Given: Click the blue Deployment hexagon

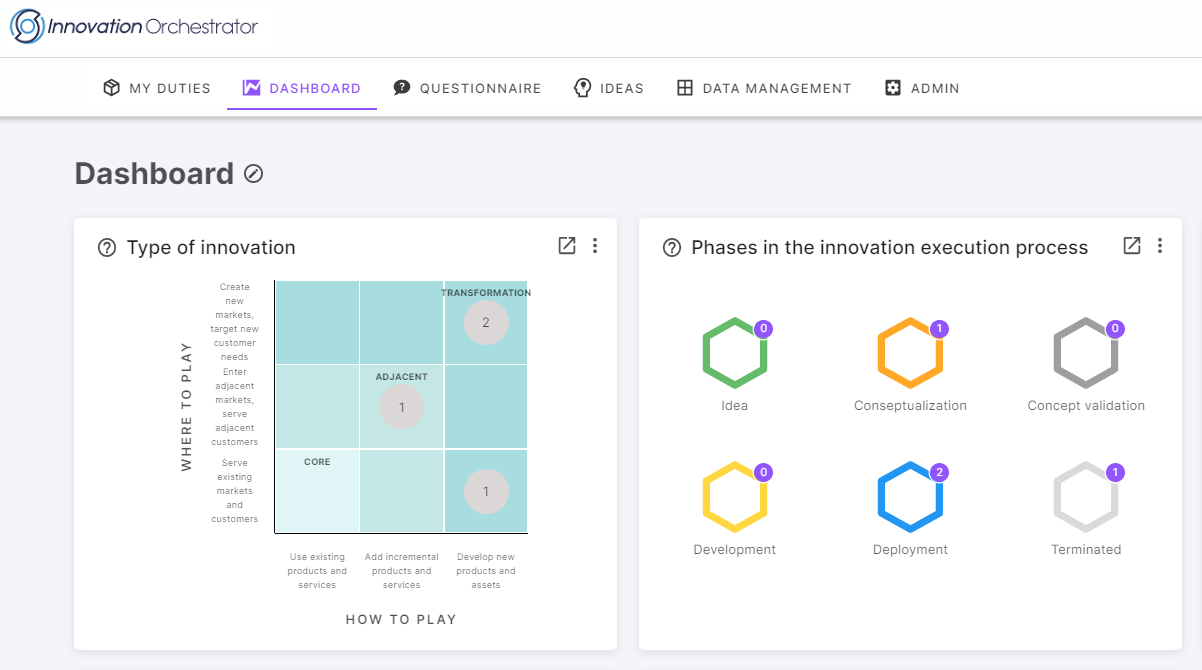Looking at the screenshot, I should pyautogui.click(x=910, y=497).
